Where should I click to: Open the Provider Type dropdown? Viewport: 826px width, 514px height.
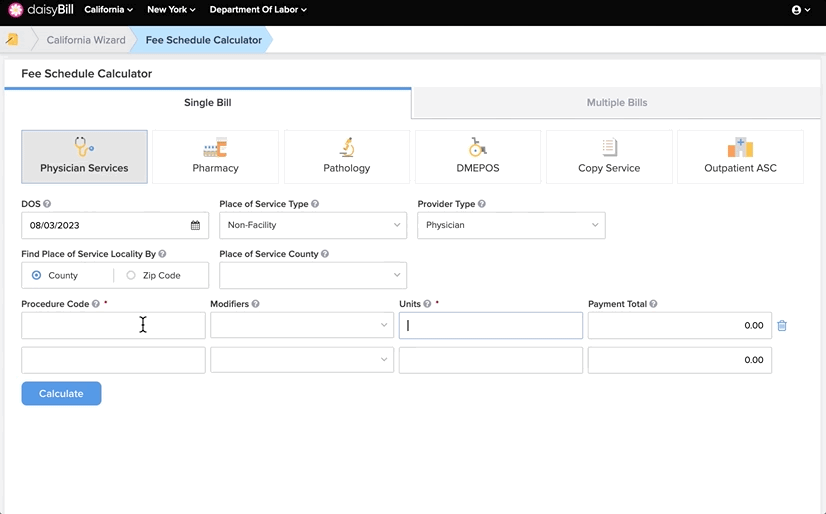(511, 225)
